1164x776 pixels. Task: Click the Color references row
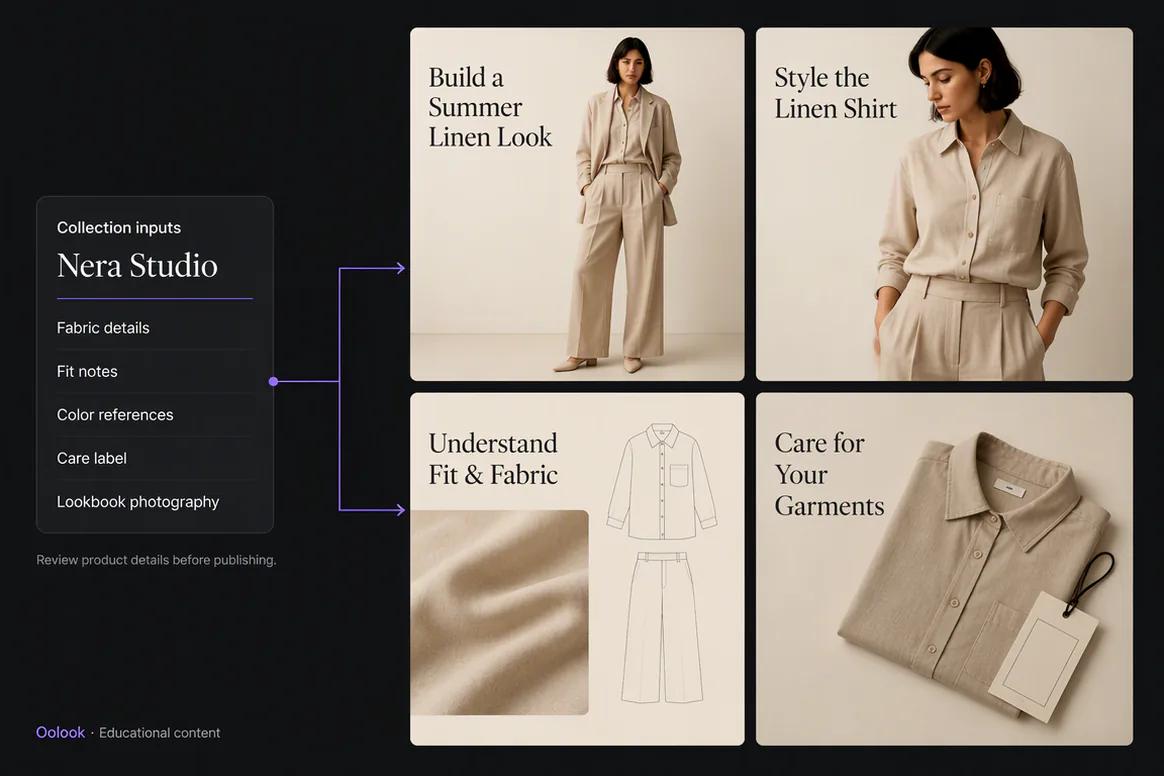tap(154, 414)
